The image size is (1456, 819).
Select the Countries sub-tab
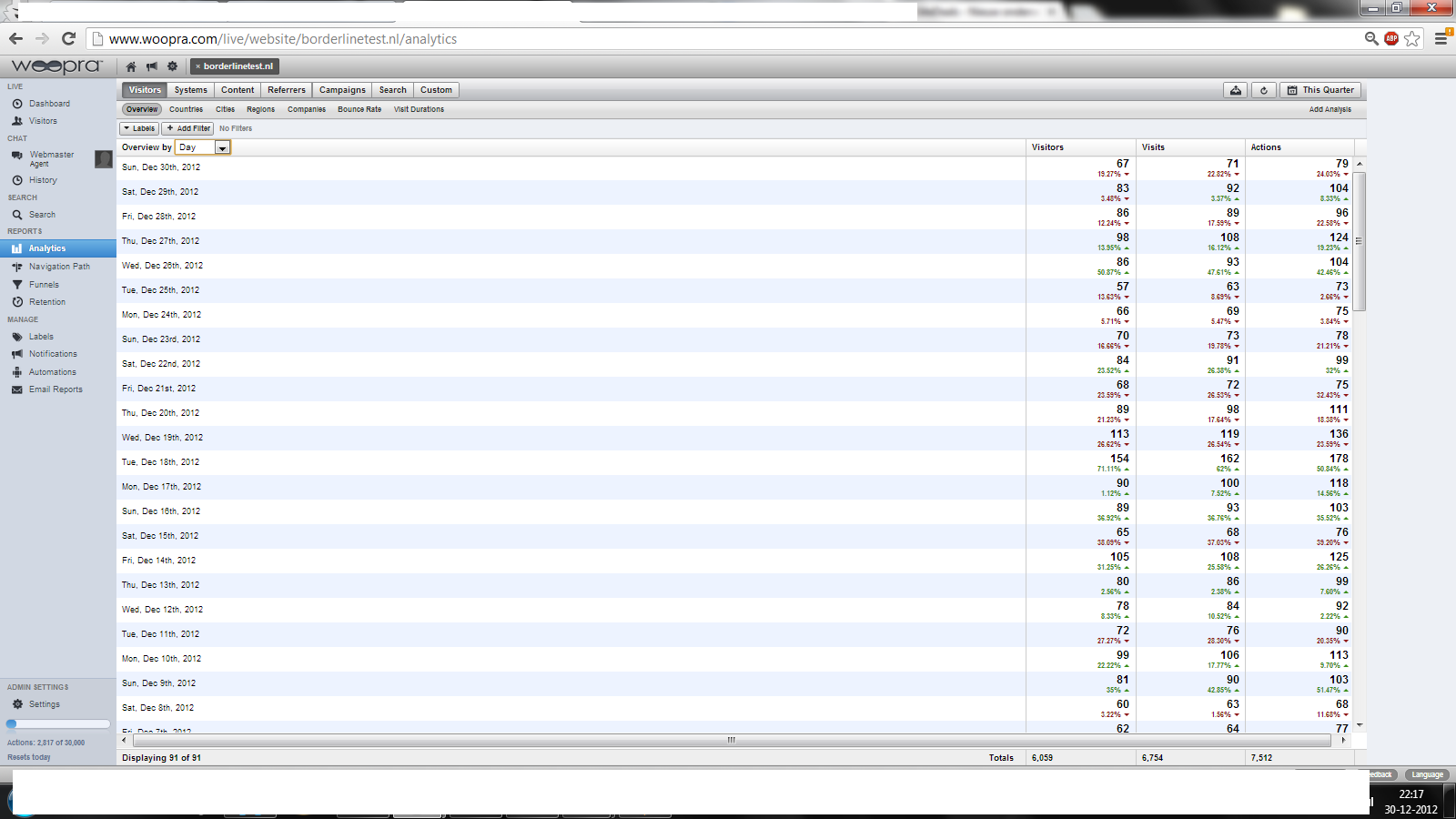point(186,109)
